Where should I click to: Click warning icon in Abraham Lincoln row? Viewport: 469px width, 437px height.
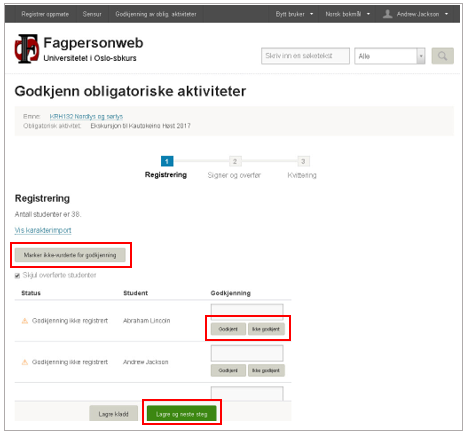[25, 321]
